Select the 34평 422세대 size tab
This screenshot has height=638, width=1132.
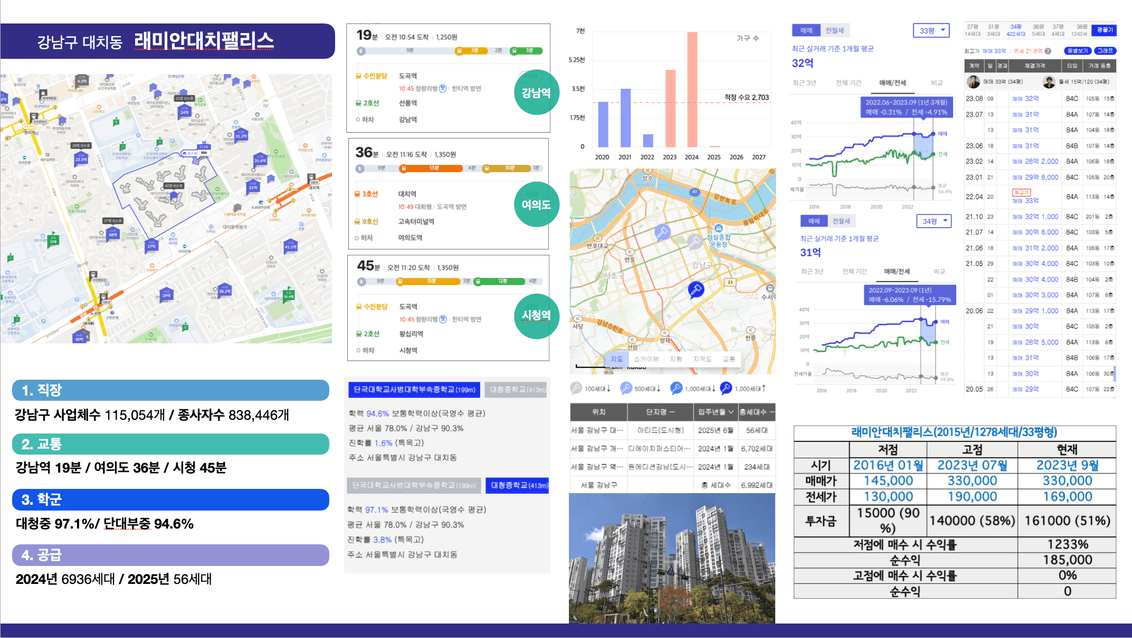1016,30
